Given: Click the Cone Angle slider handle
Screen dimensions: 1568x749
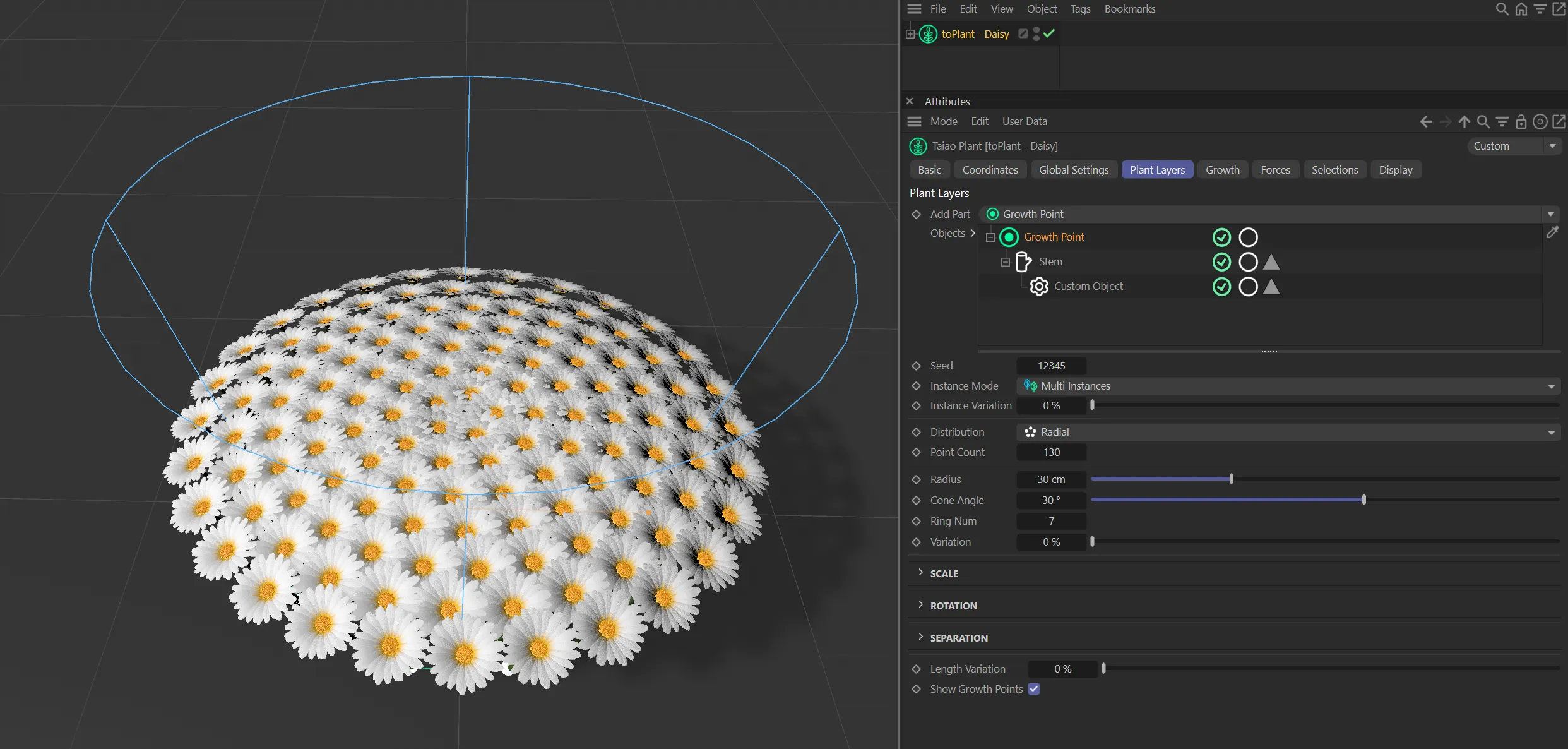Looking at the screenshot, I should click(x=1364, y=500).
